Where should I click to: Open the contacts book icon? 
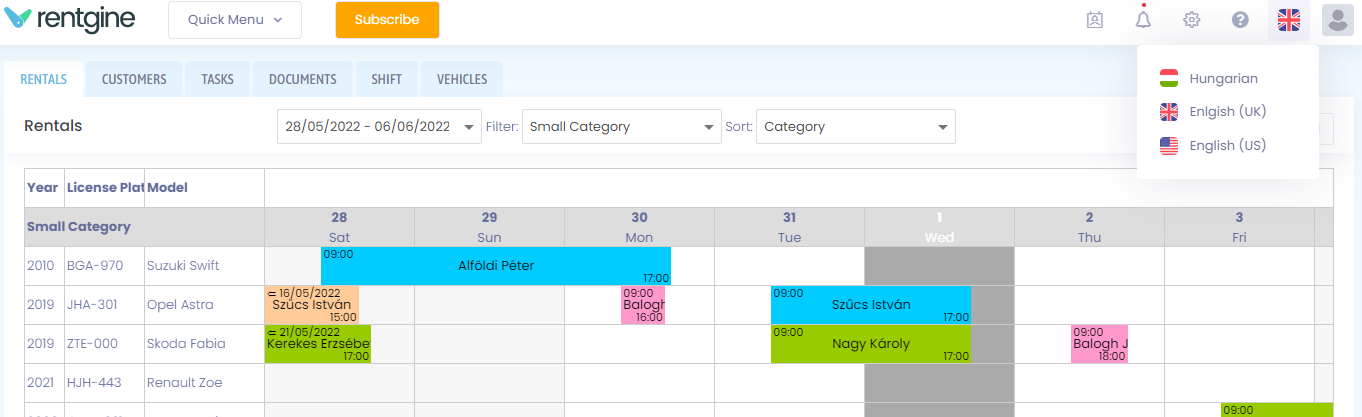[1094, 20]
